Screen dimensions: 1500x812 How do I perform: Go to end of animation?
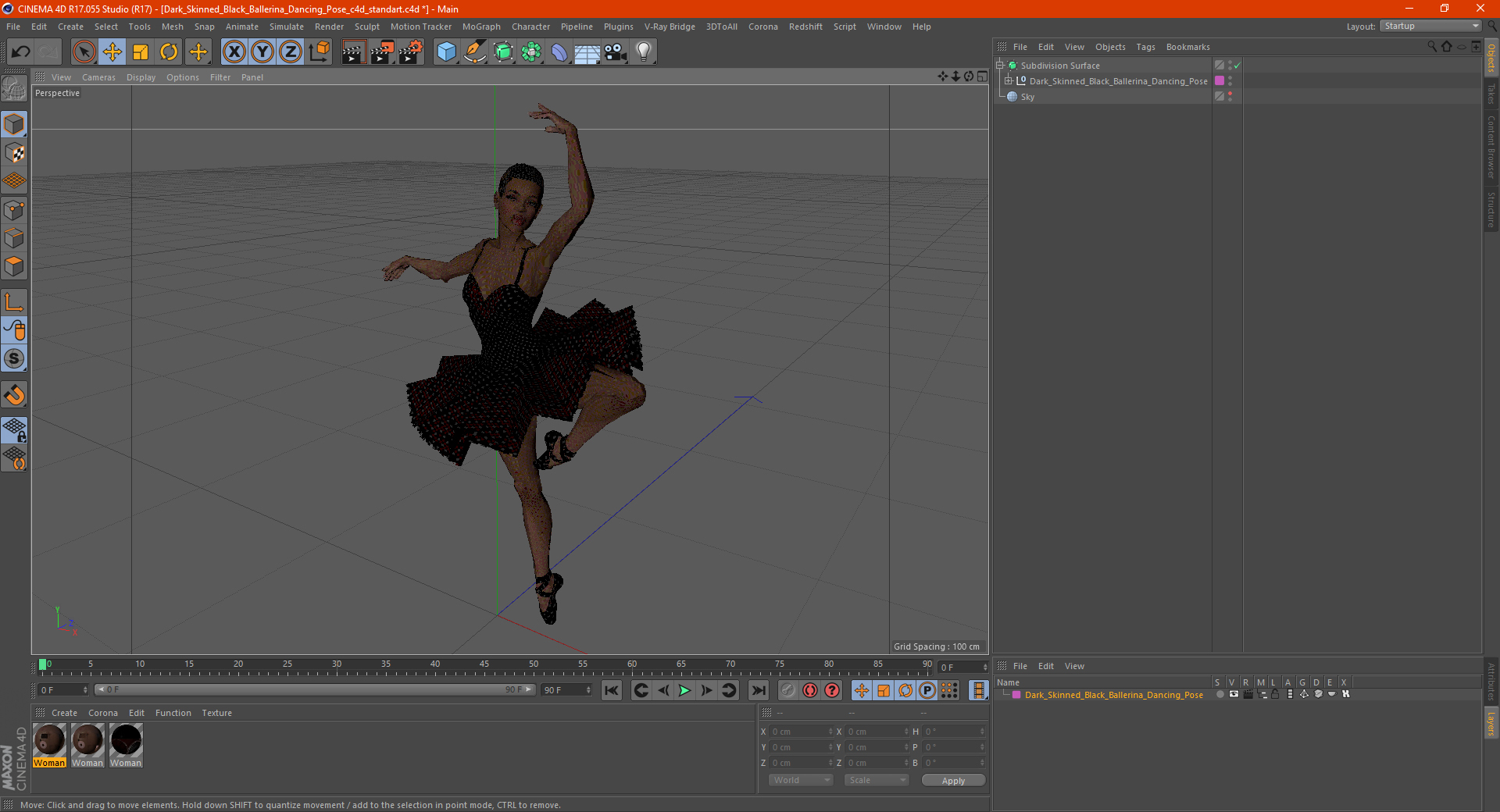(758, 690)
